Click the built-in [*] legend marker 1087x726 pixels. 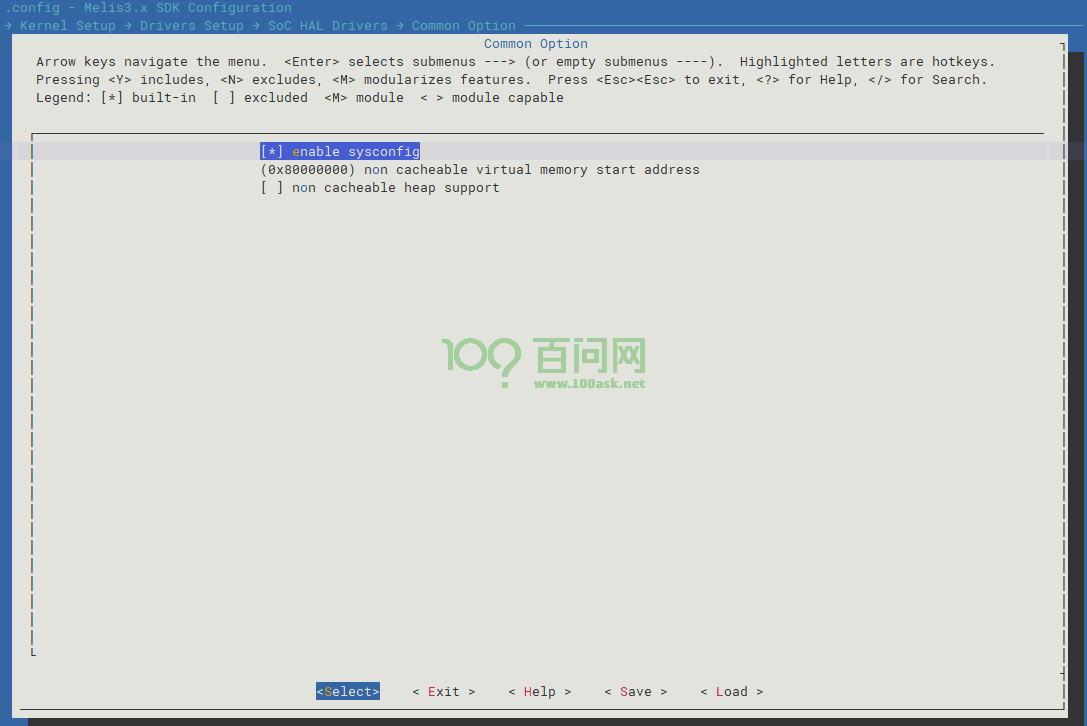(x=112, y=98)
